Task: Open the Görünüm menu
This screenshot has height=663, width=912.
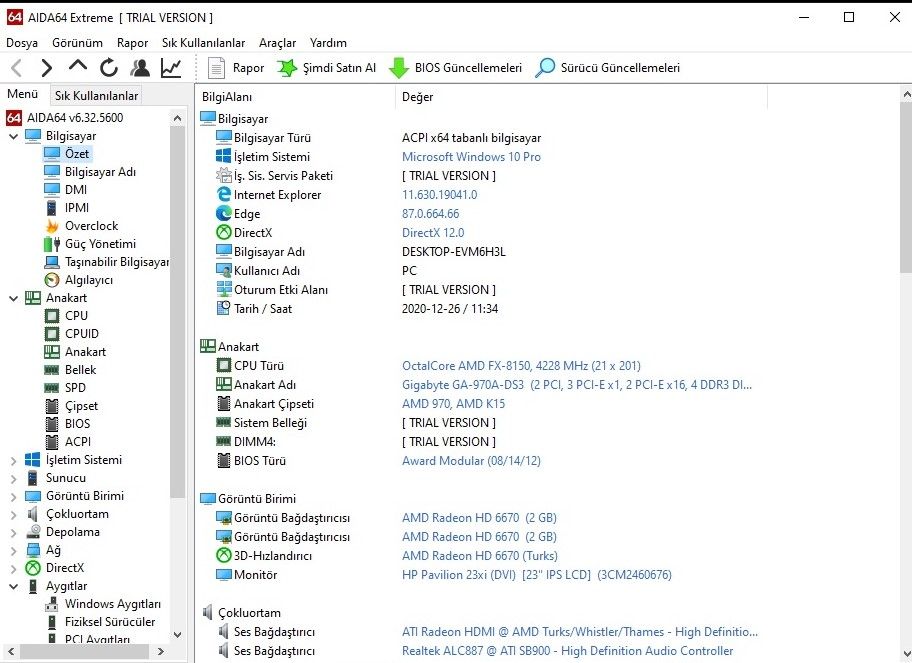Action: click(x=77, y=43)
